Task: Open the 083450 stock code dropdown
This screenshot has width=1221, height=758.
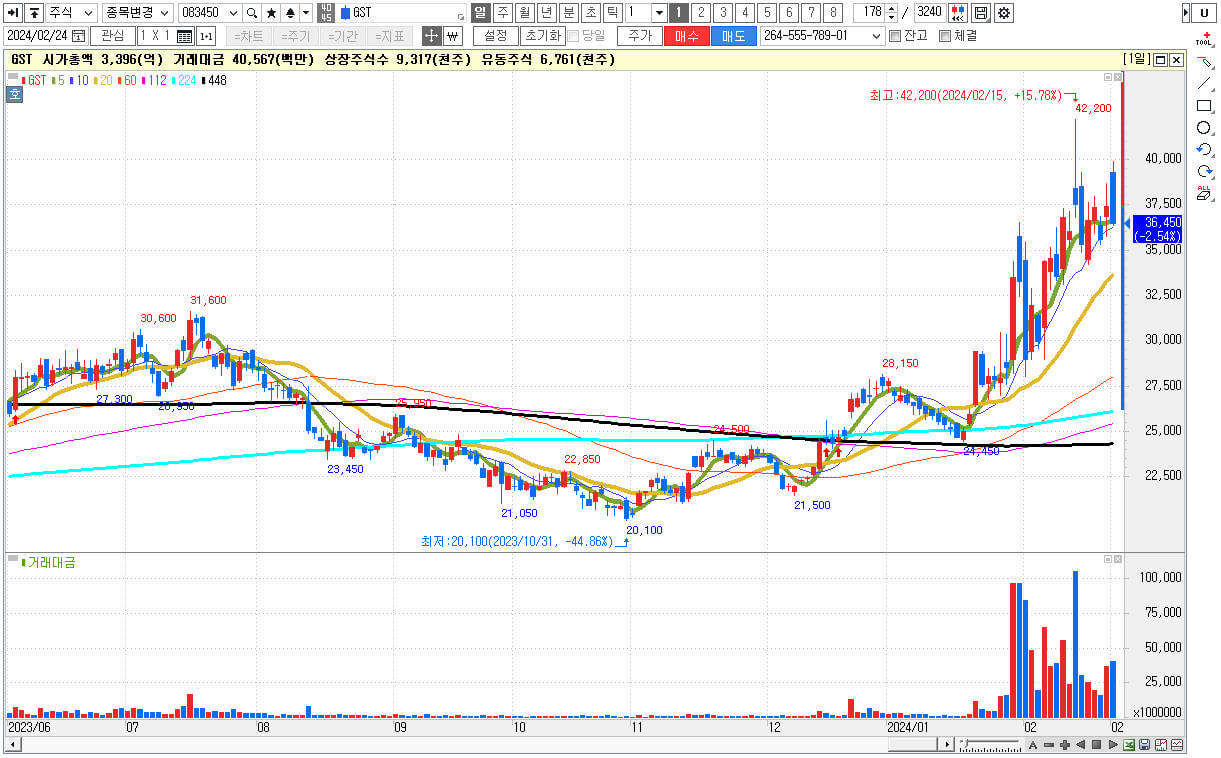Action: pos(234,13)
